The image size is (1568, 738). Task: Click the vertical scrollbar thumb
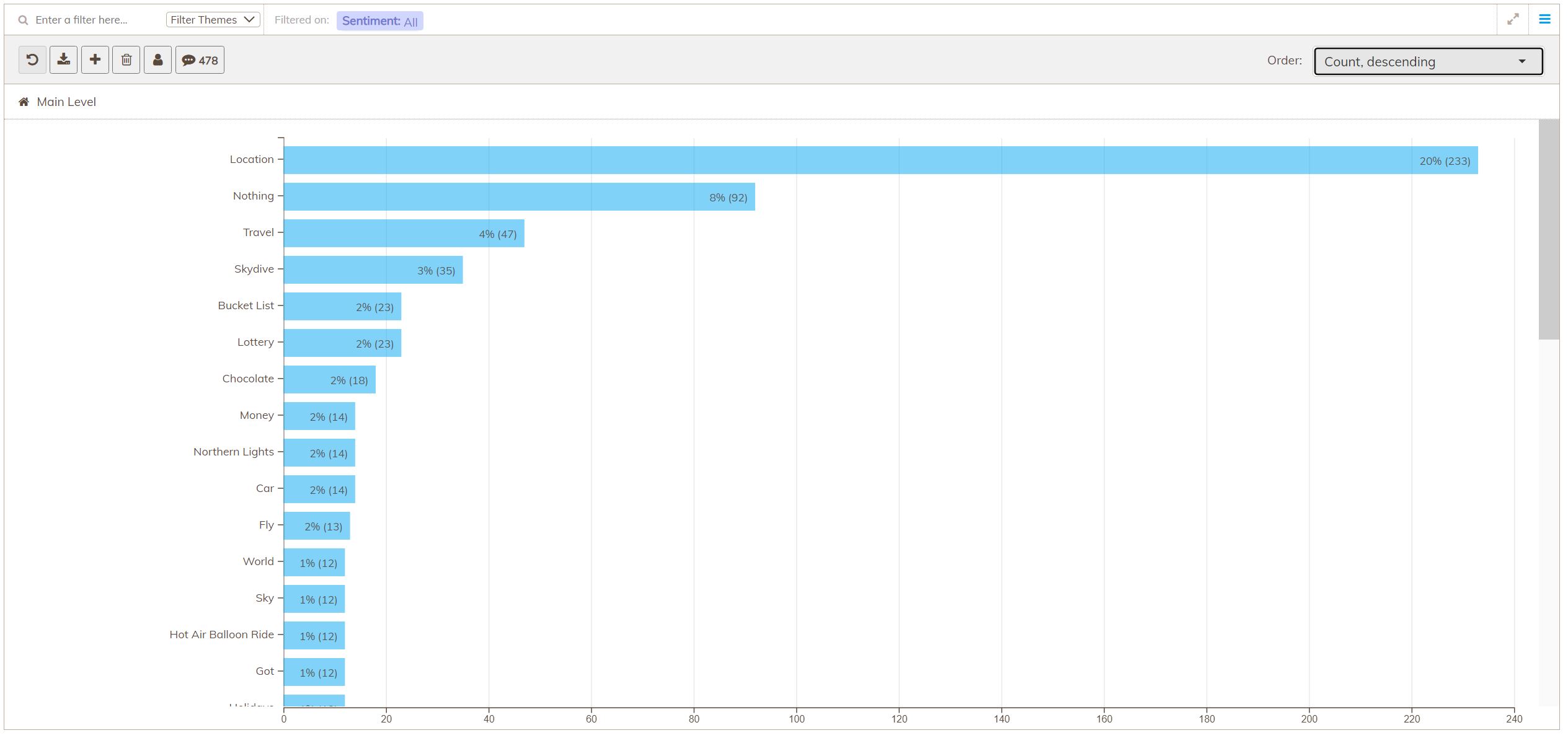click(1548, 229)
